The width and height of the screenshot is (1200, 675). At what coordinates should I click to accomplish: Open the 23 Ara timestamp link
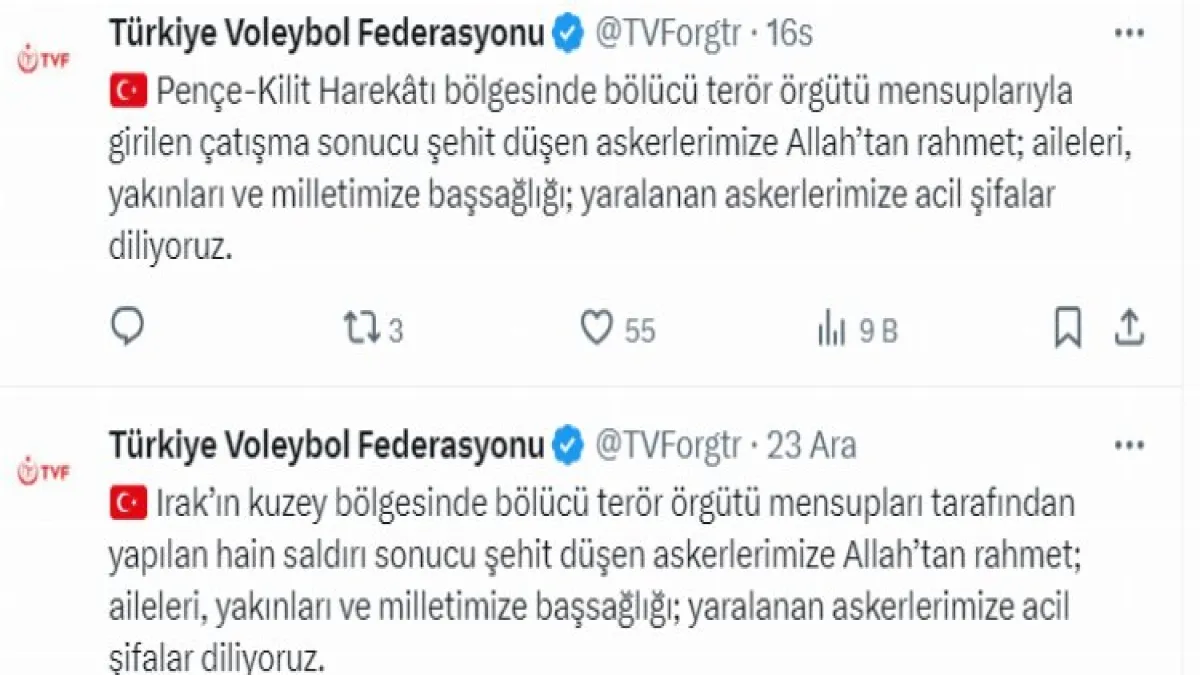[811, 445]
